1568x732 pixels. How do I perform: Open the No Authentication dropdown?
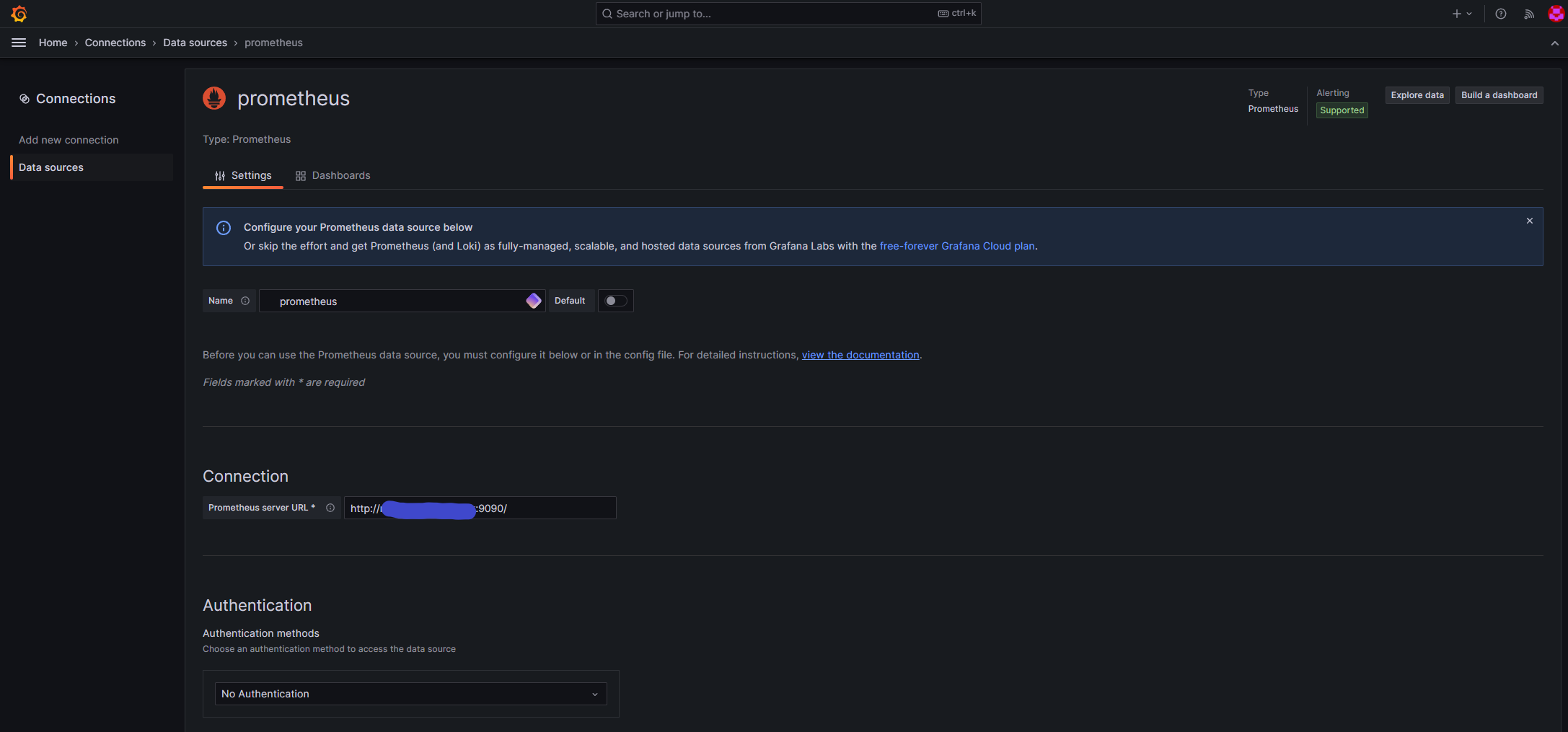tap(410, 694)
